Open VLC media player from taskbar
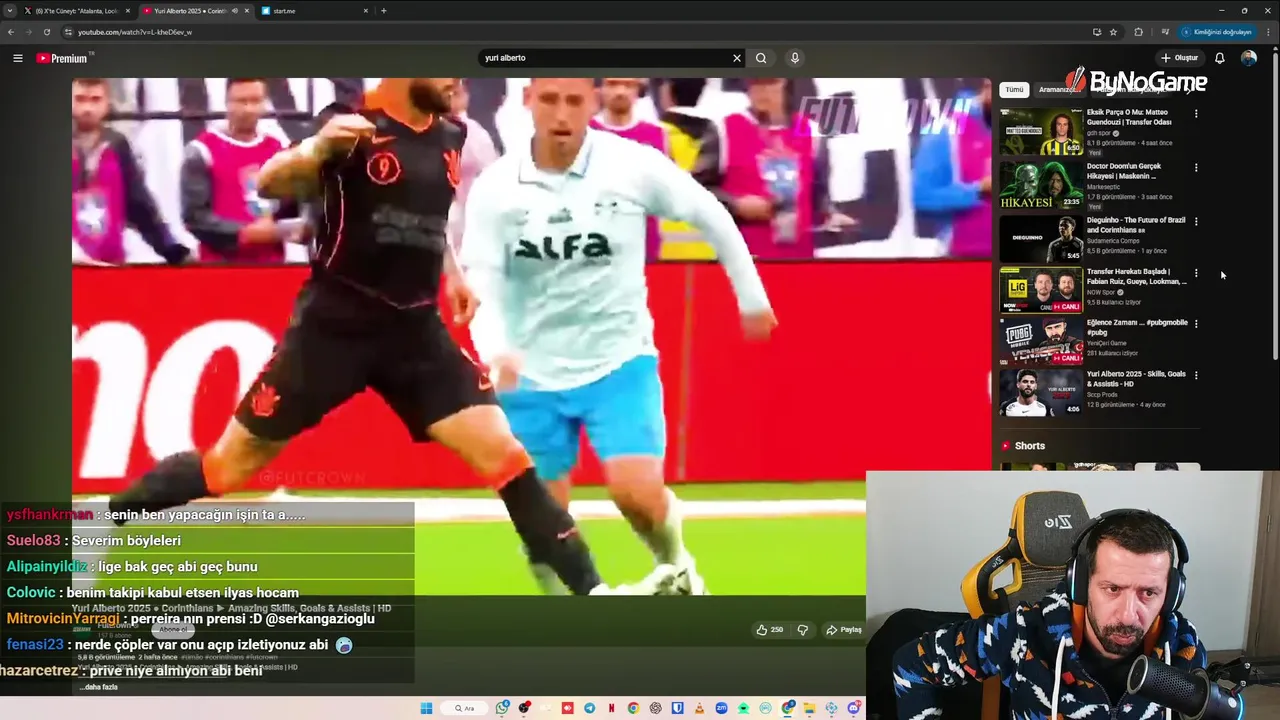The height and width of the screenshot is (720, 1280). click(699, 708)
